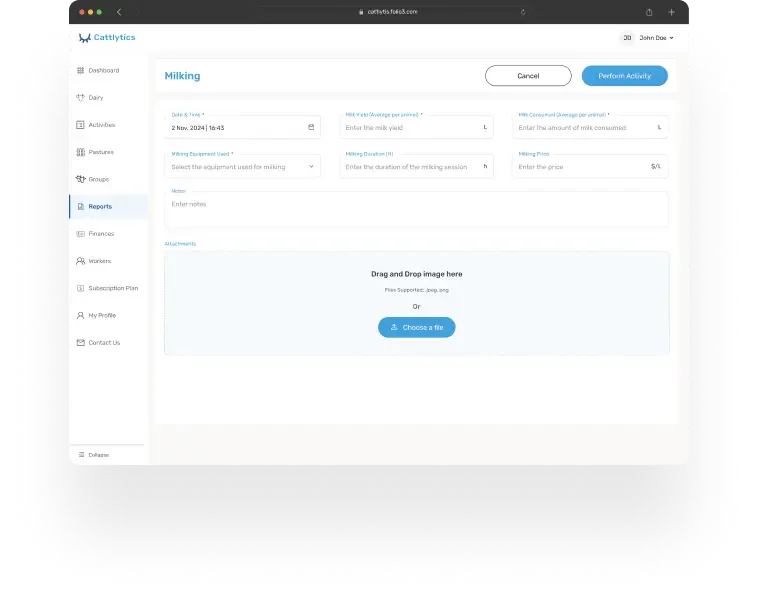Reload the page with the refresh icon
This screenshot has height=602, width=758.
[523, 12]
